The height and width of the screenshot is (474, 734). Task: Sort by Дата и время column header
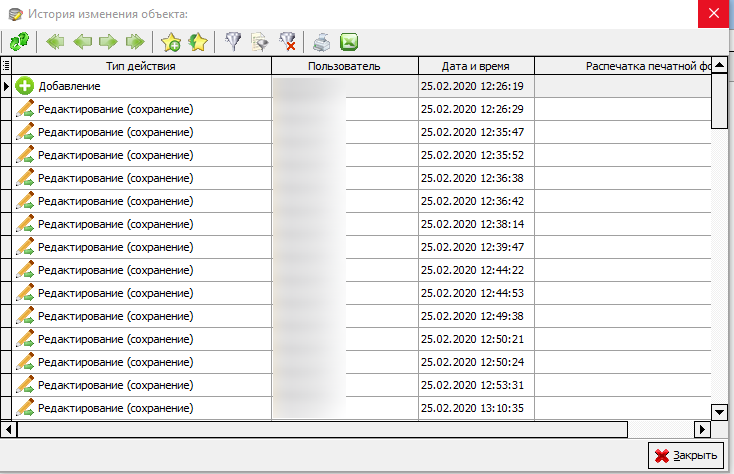[x=476, y=66]
